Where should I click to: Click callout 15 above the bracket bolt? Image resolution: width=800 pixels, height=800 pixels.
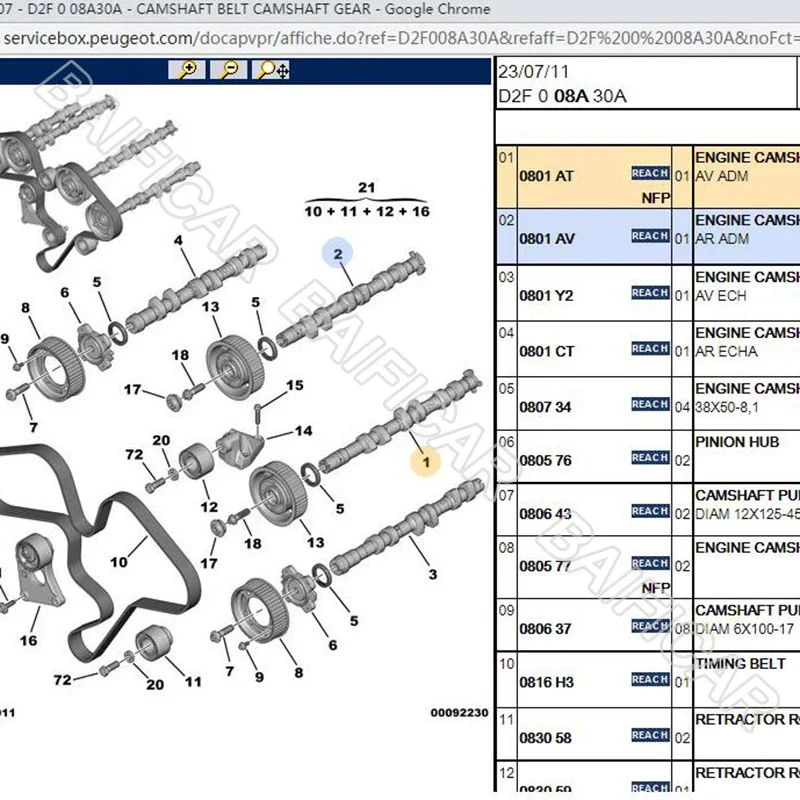coord(294,385)
